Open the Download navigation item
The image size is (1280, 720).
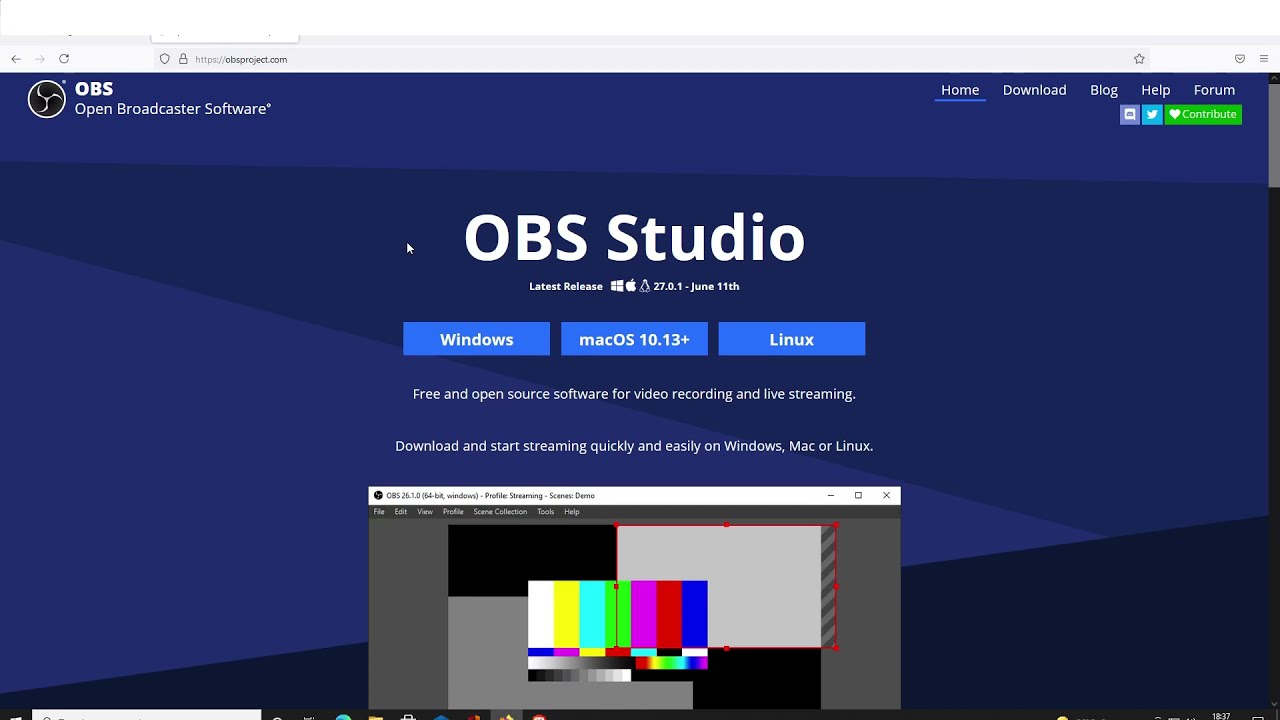[1034, 90]
